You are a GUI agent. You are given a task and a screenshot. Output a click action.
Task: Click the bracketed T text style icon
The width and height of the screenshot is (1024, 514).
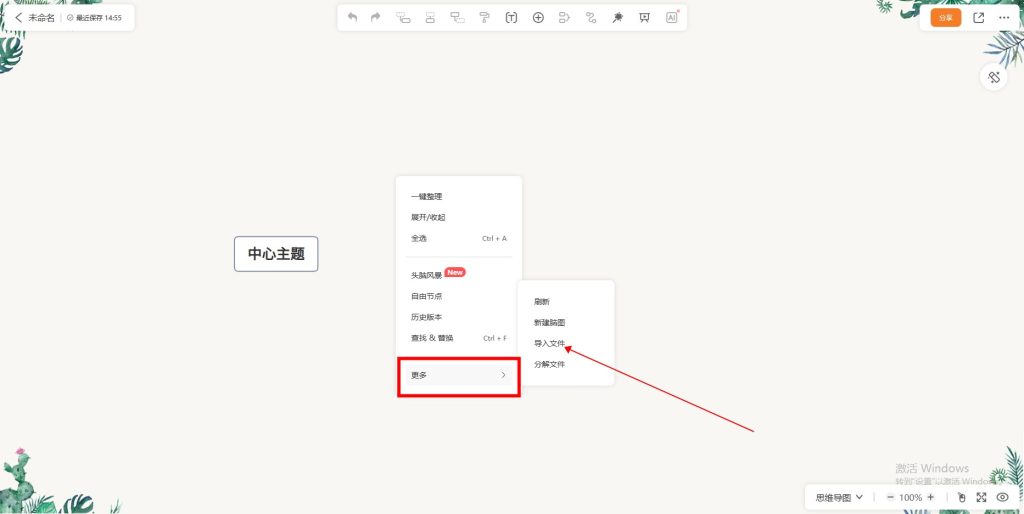pos(511,18)
